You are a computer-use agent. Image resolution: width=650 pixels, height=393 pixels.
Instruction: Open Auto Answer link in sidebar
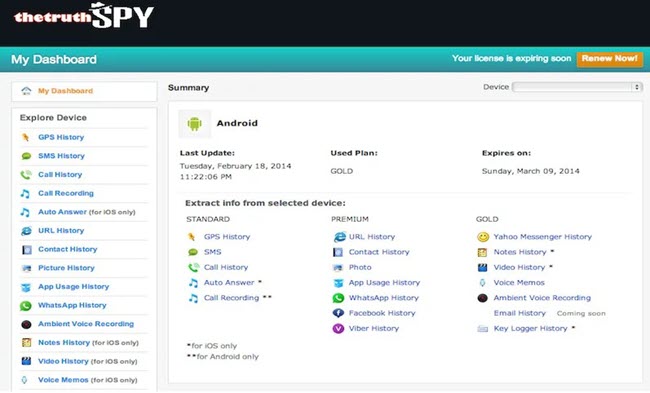(62, 212)
